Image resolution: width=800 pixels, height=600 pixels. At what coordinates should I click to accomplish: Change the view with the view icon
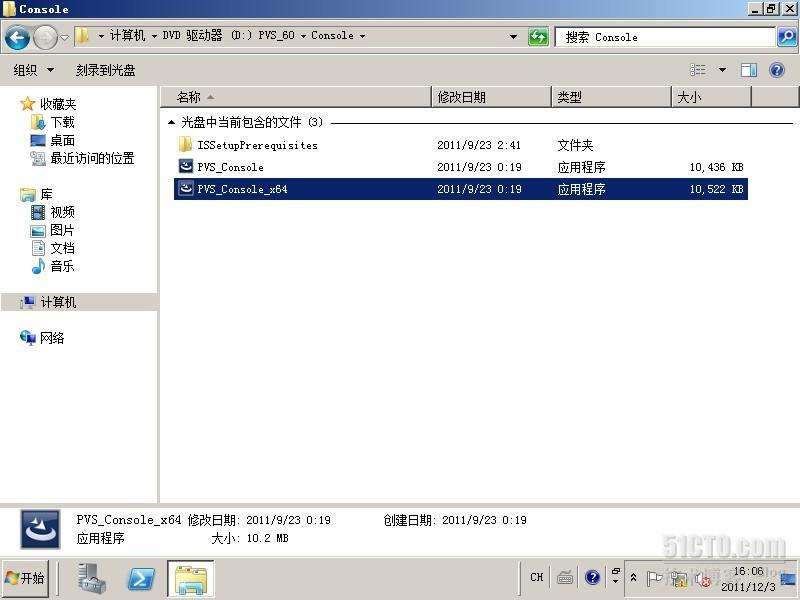pyautogui.click(x=698, y=70)
